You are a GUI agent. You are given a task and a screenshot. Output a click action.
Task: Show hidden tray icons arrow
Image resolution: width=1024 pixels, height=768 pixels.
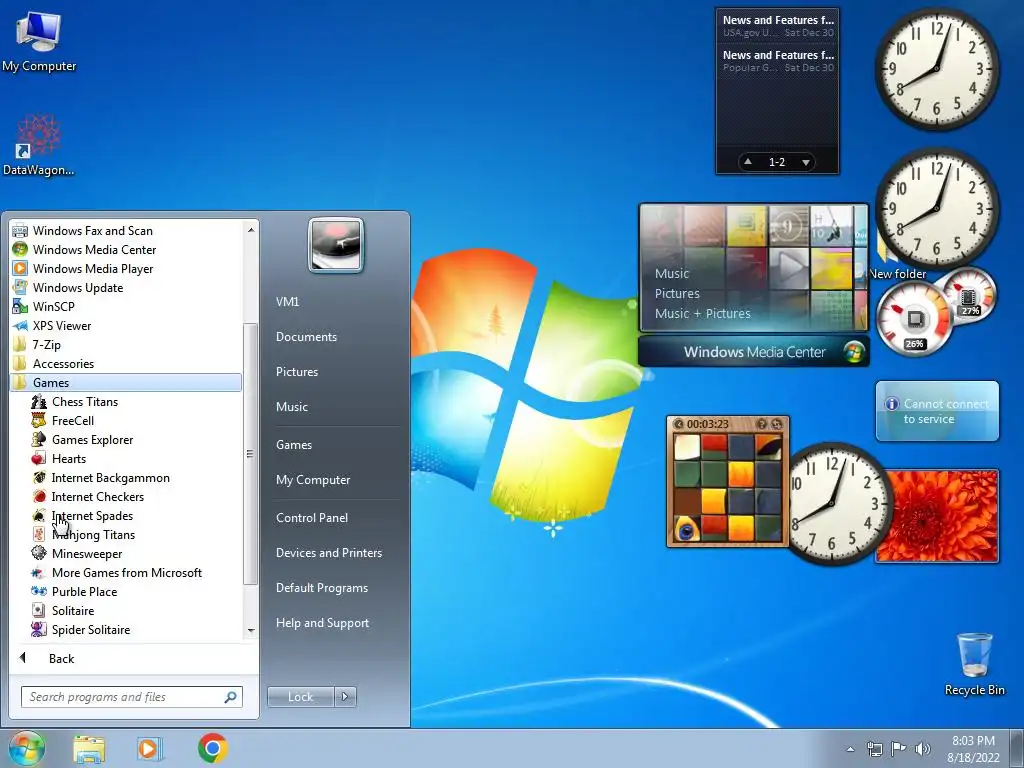(x=850, y=748)
